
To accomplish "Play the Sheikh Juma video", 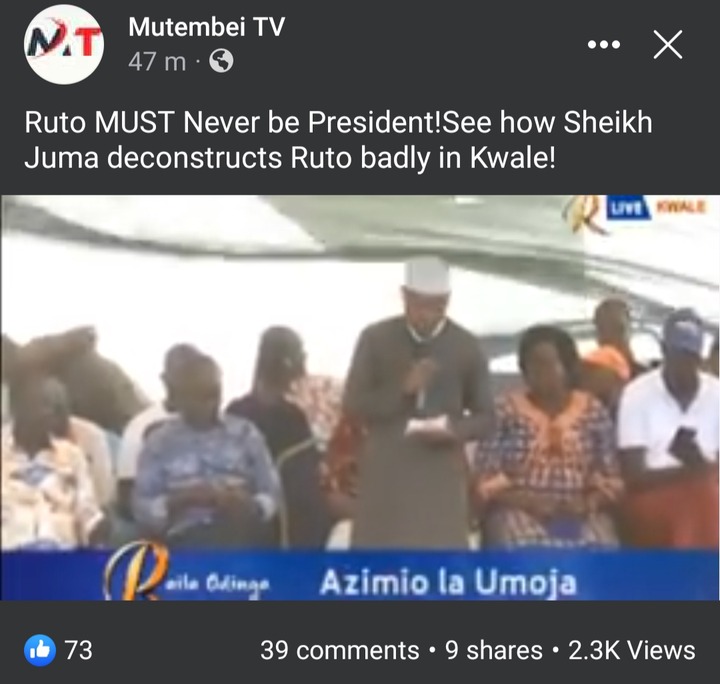I will 360,398.
